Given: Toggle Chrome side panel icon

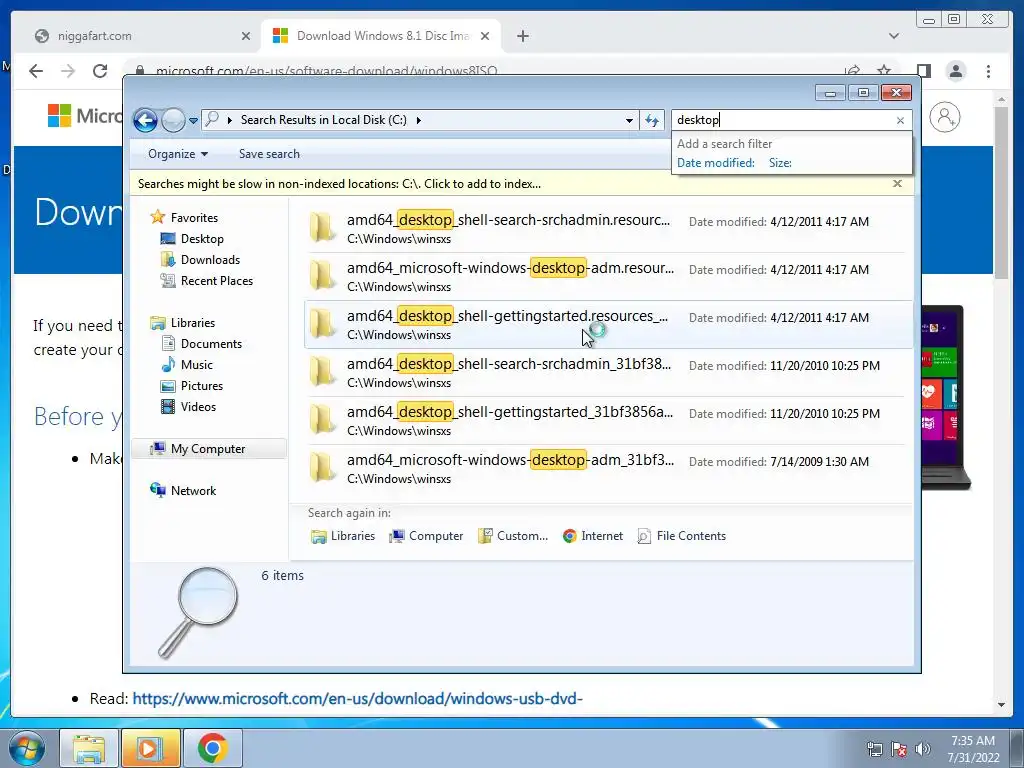Looking at the screenshot, I should pos(923,71).
